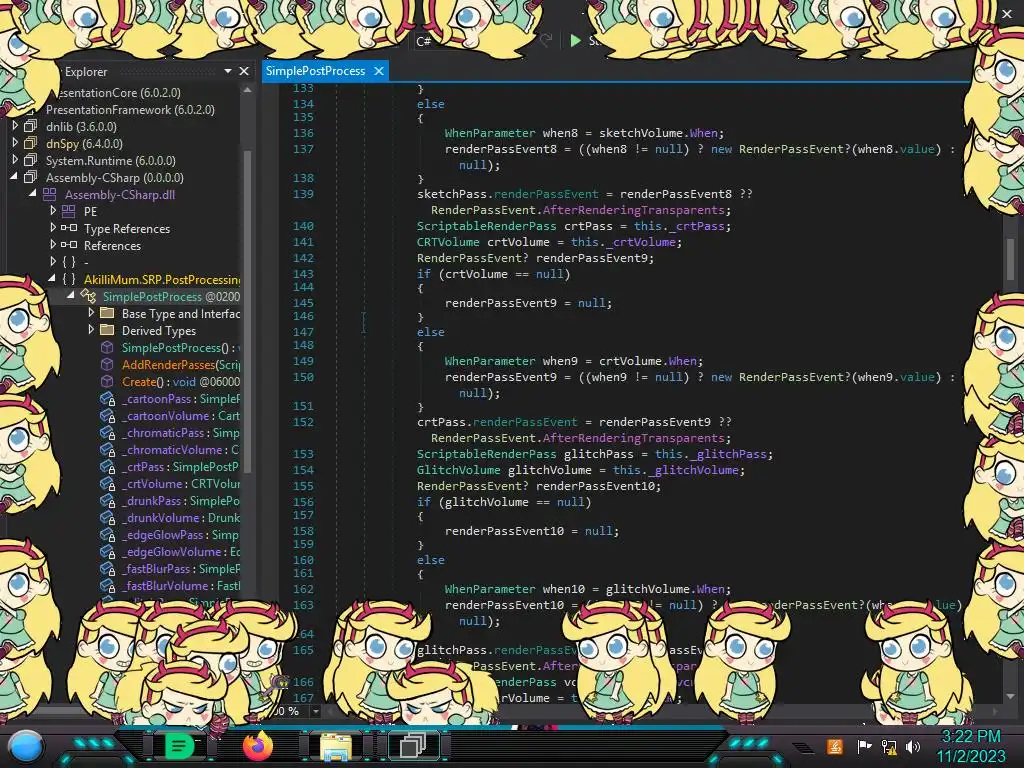Viewport: 1024px width, 768px height.
Task: Collapse the AkilliMum.SRP.PostProcessing namespace
Action: [52, 279]
